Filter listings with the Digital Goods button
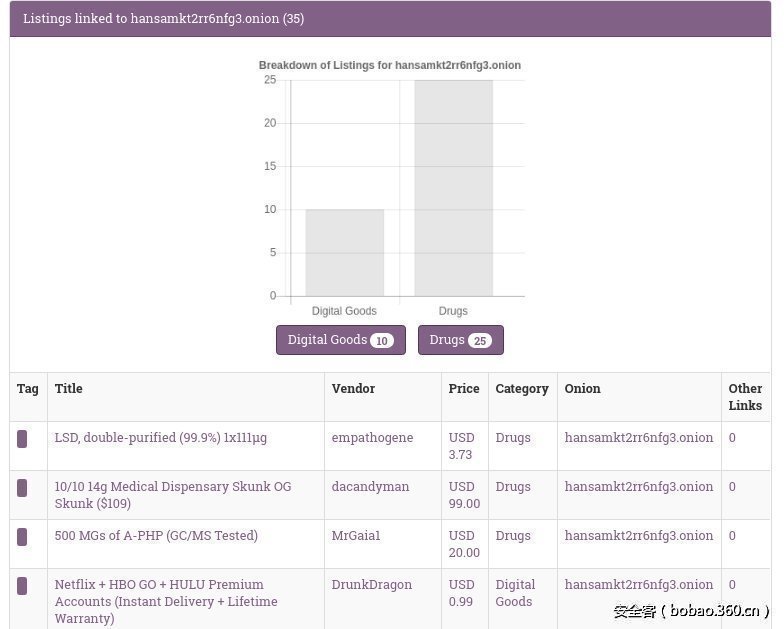 pyautogui.click(x=340, y=340)
